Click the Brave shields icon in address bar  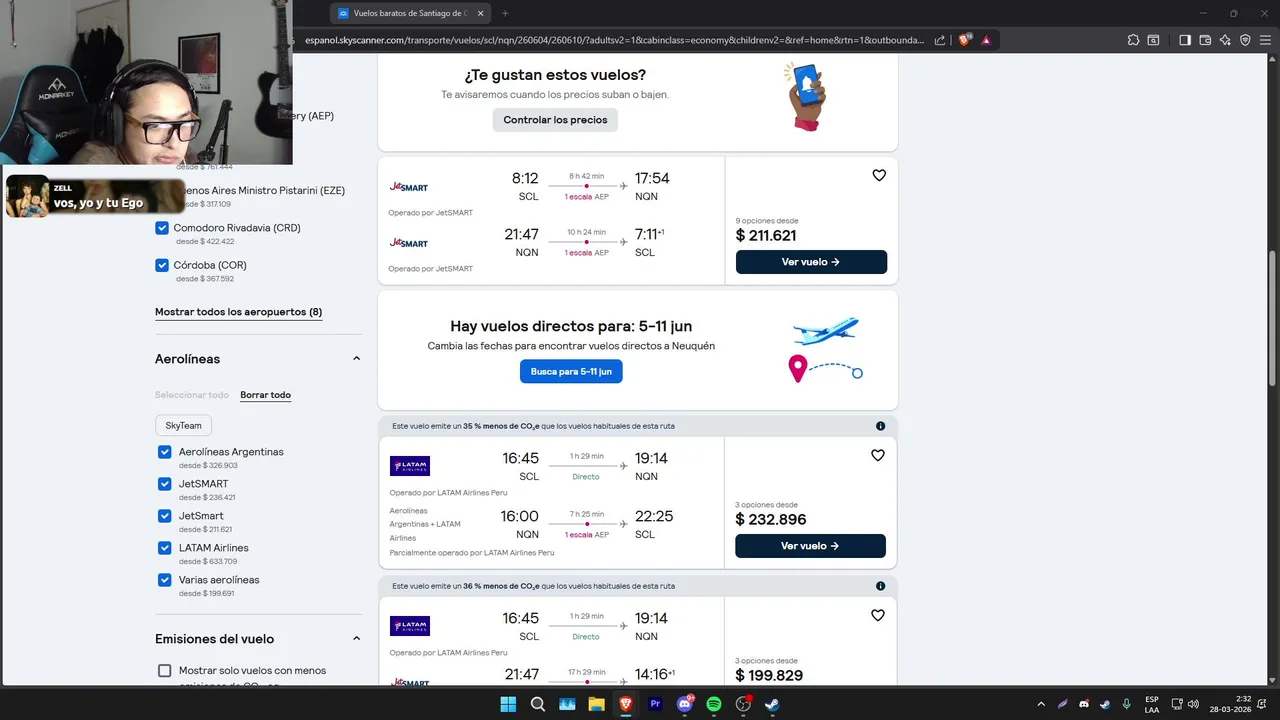[964, 40]
